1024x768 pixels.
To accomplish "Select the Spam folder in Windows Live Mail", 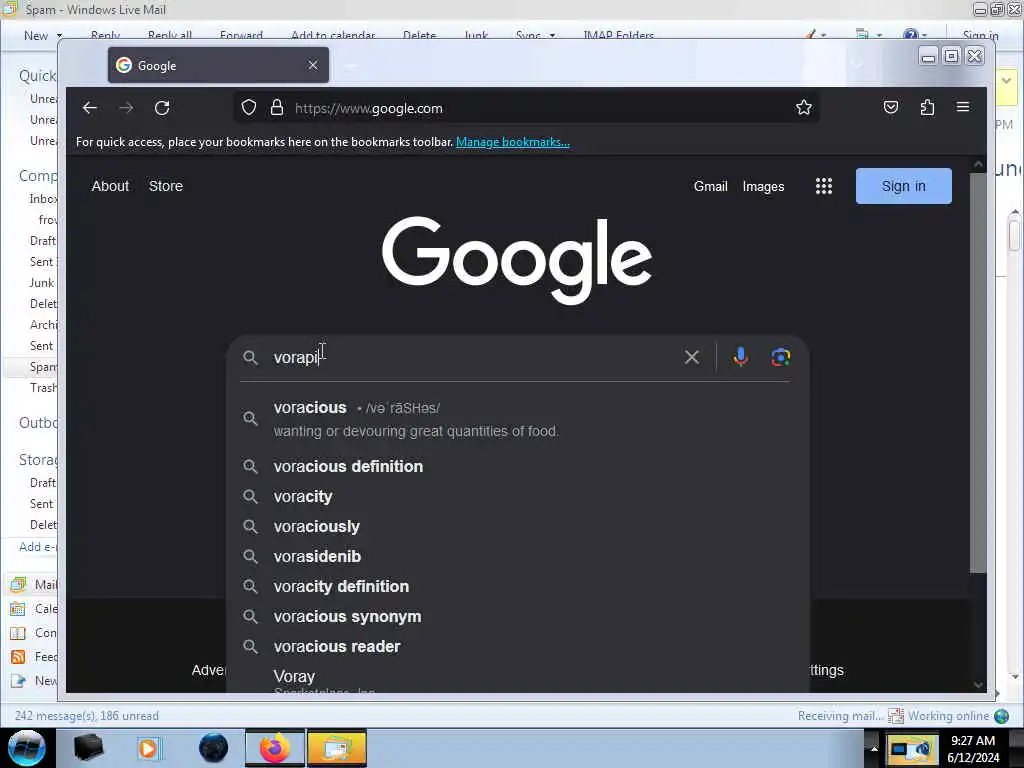I will (43, 367).
